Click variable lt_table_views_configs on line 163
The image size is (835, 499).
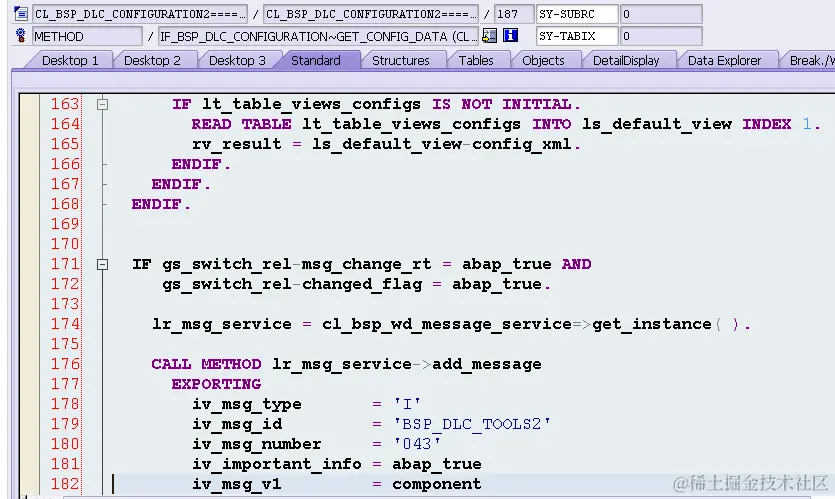point(311,104)
